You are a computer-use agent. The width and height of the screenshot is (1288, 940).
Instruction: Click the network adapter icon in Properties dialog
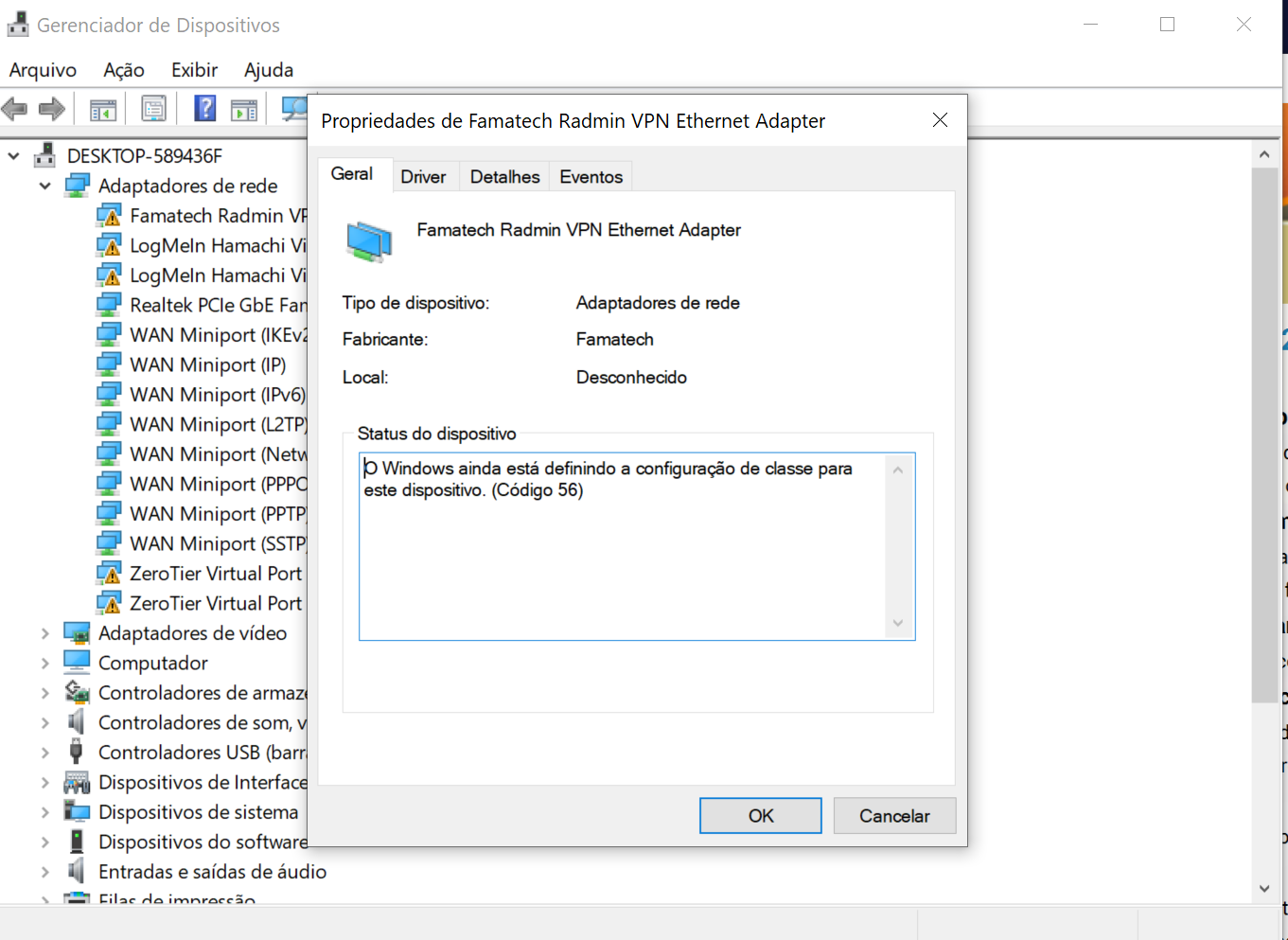click(369, 241)
